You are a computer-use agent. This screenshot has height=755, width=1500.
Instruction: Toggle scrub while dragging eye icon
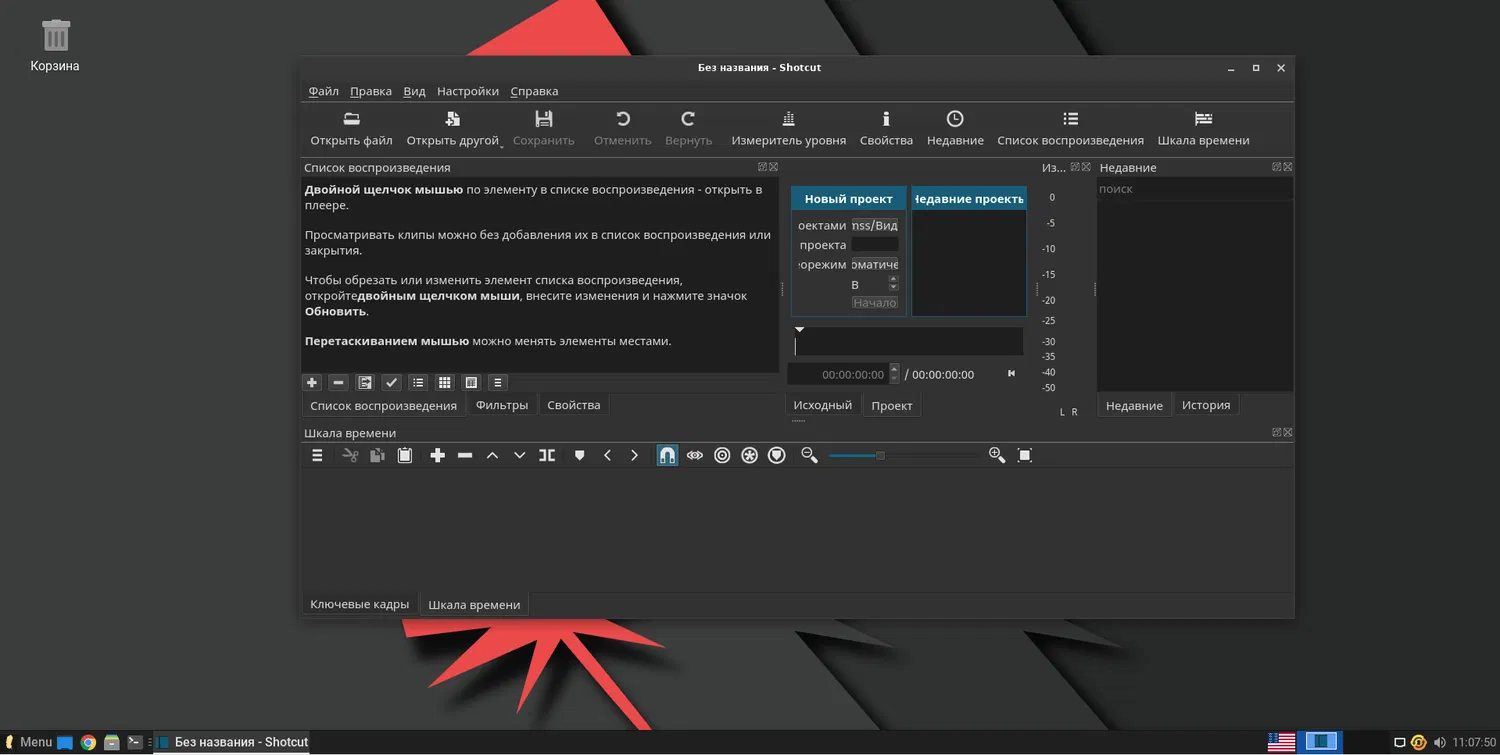pos(695,455)
